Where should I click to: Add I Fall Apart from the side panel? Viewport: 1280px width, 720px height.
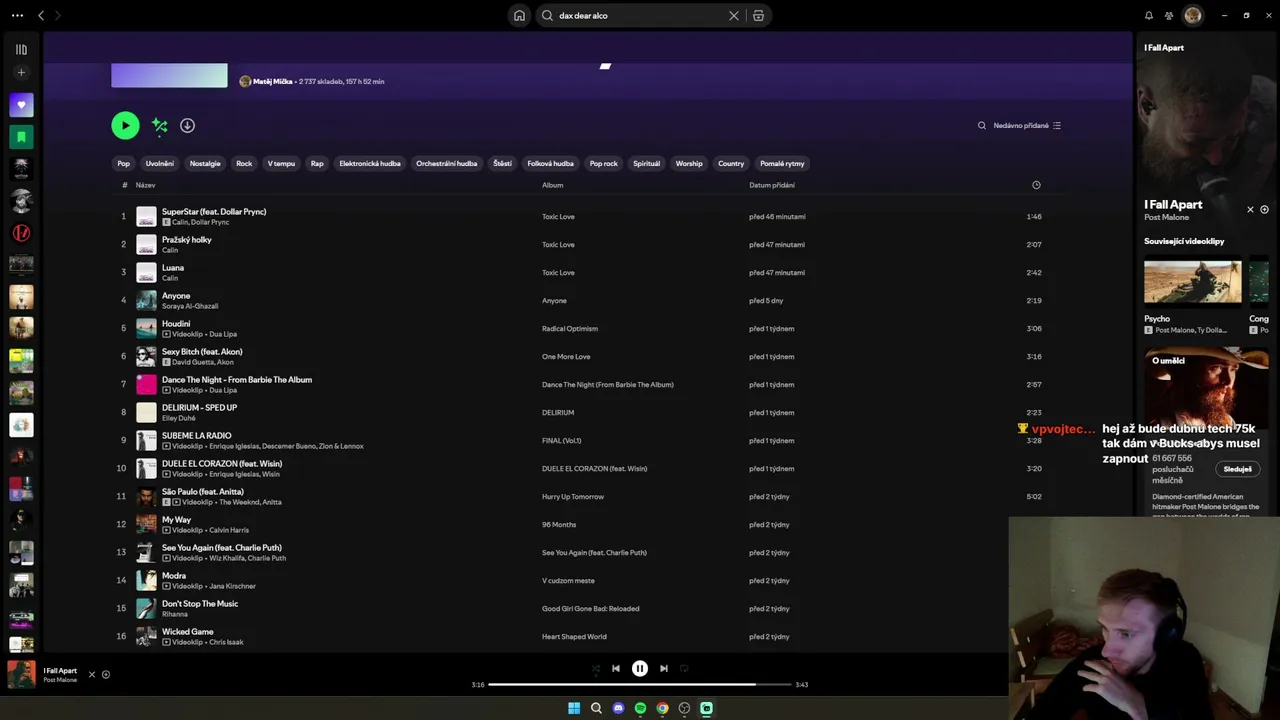(x=1265, y=210)
